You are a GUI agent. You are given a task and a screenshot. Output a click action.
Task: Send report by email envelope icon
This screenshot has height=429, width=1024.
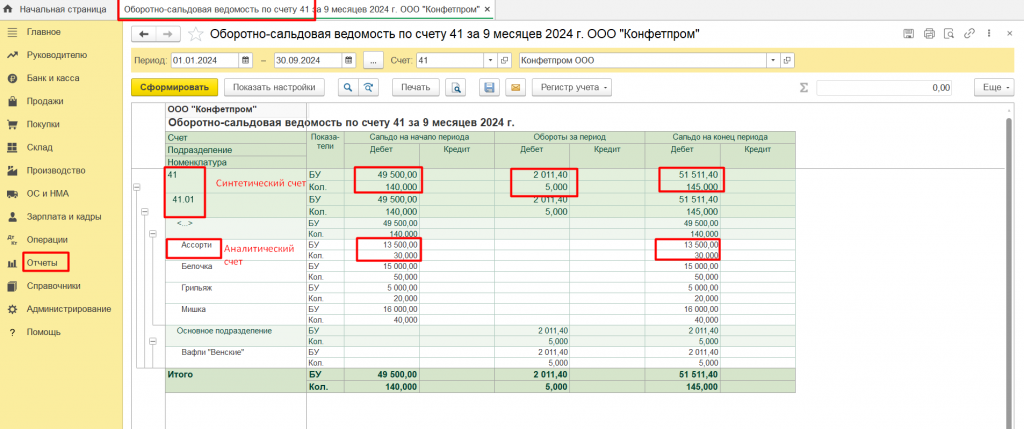point(514,88)
